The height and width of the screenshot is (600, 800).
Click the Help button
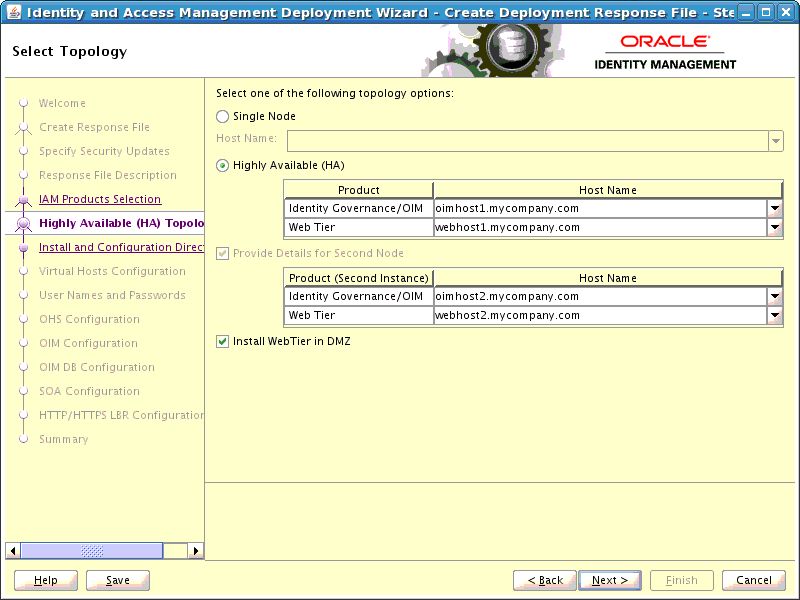coord(46,580)
